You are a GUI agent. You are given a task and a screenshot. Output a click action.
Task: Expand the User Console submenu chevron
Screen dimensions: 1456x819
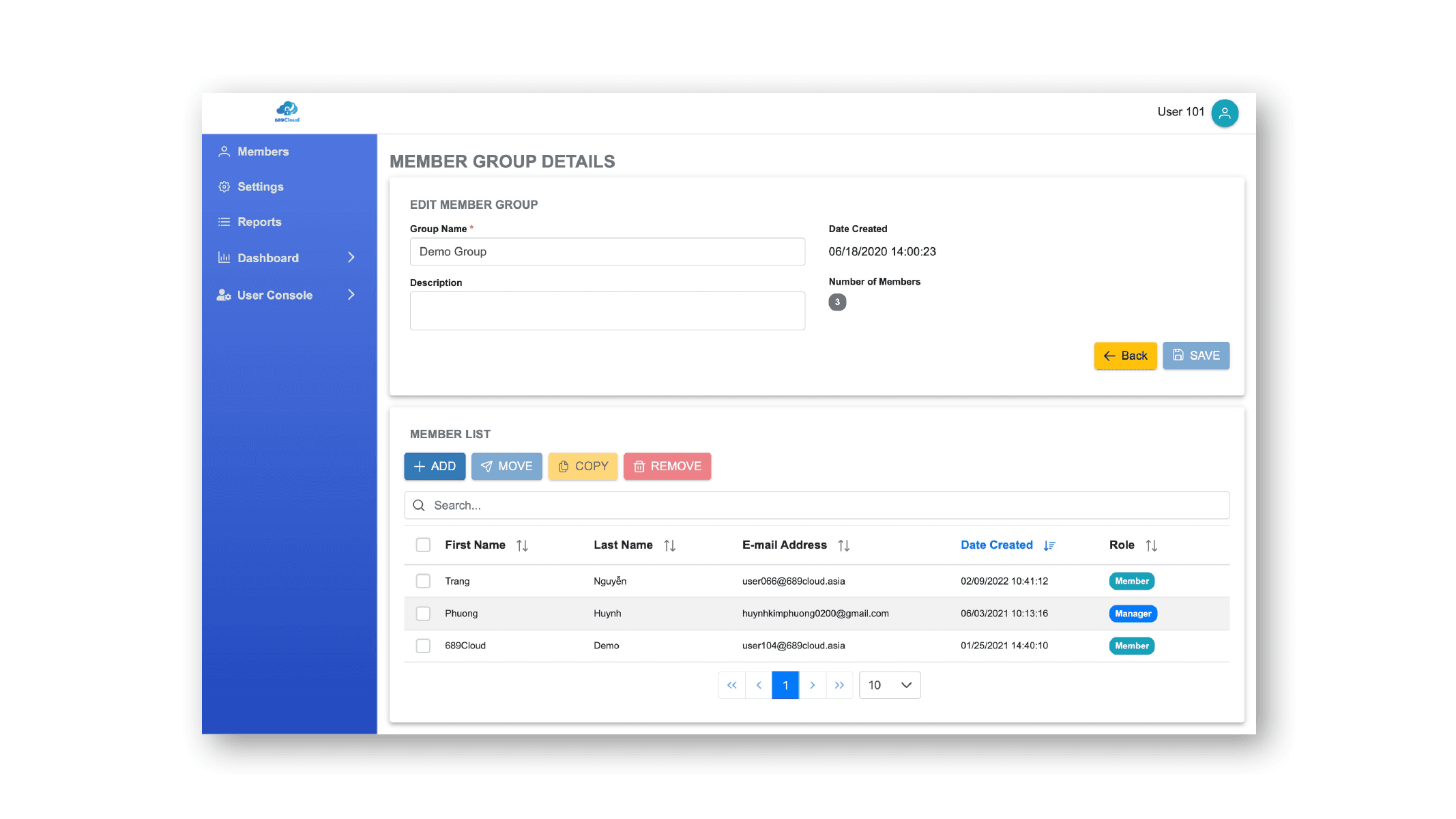coord(351,295)
